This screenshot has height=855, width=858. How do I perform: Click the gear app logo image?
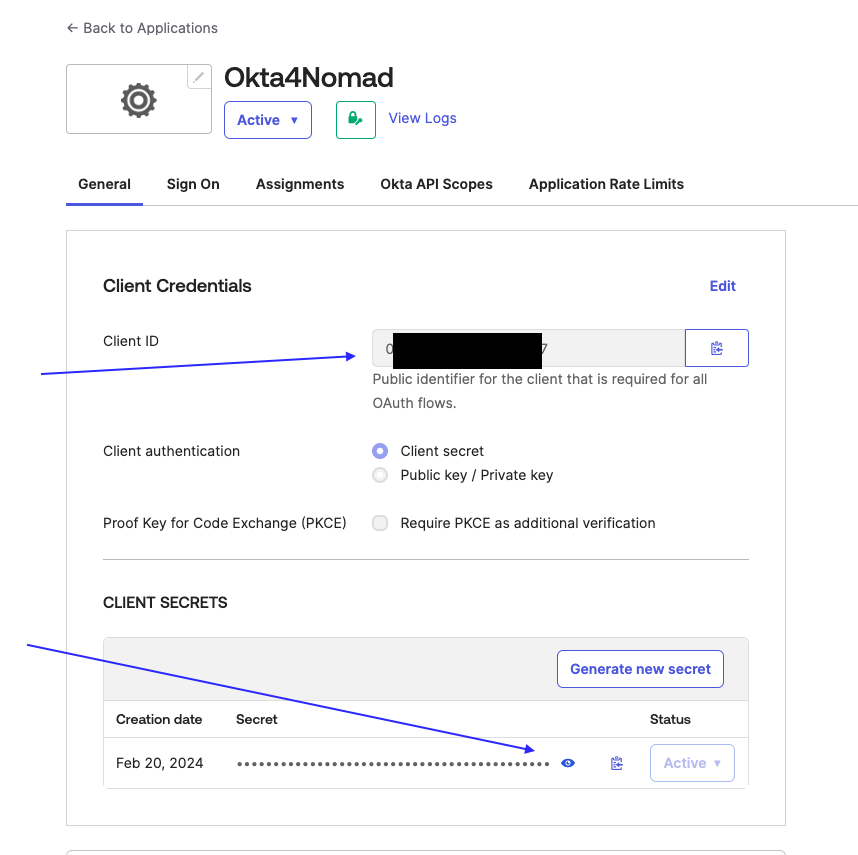tap(138, 100)
